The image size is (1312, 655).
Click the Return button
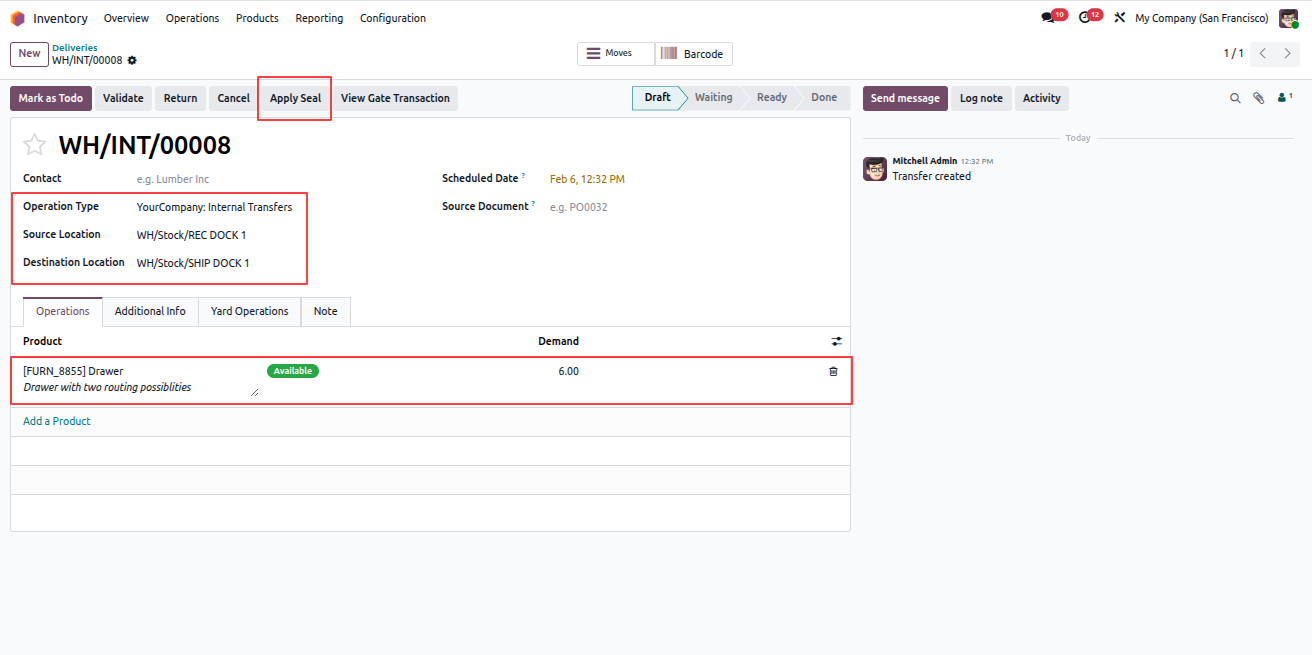[180, 98]
